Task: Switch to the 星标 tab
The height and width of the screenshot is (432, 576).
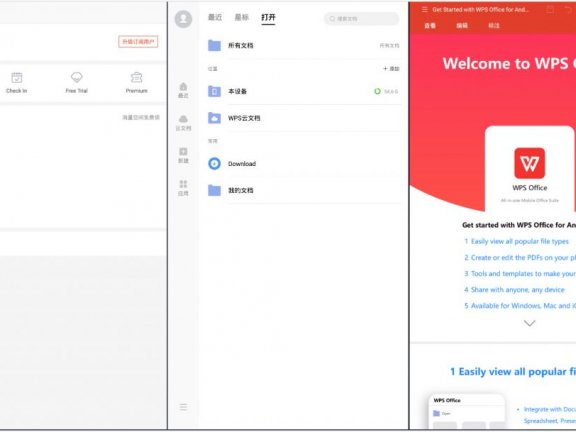Action: tap(242, 17)
